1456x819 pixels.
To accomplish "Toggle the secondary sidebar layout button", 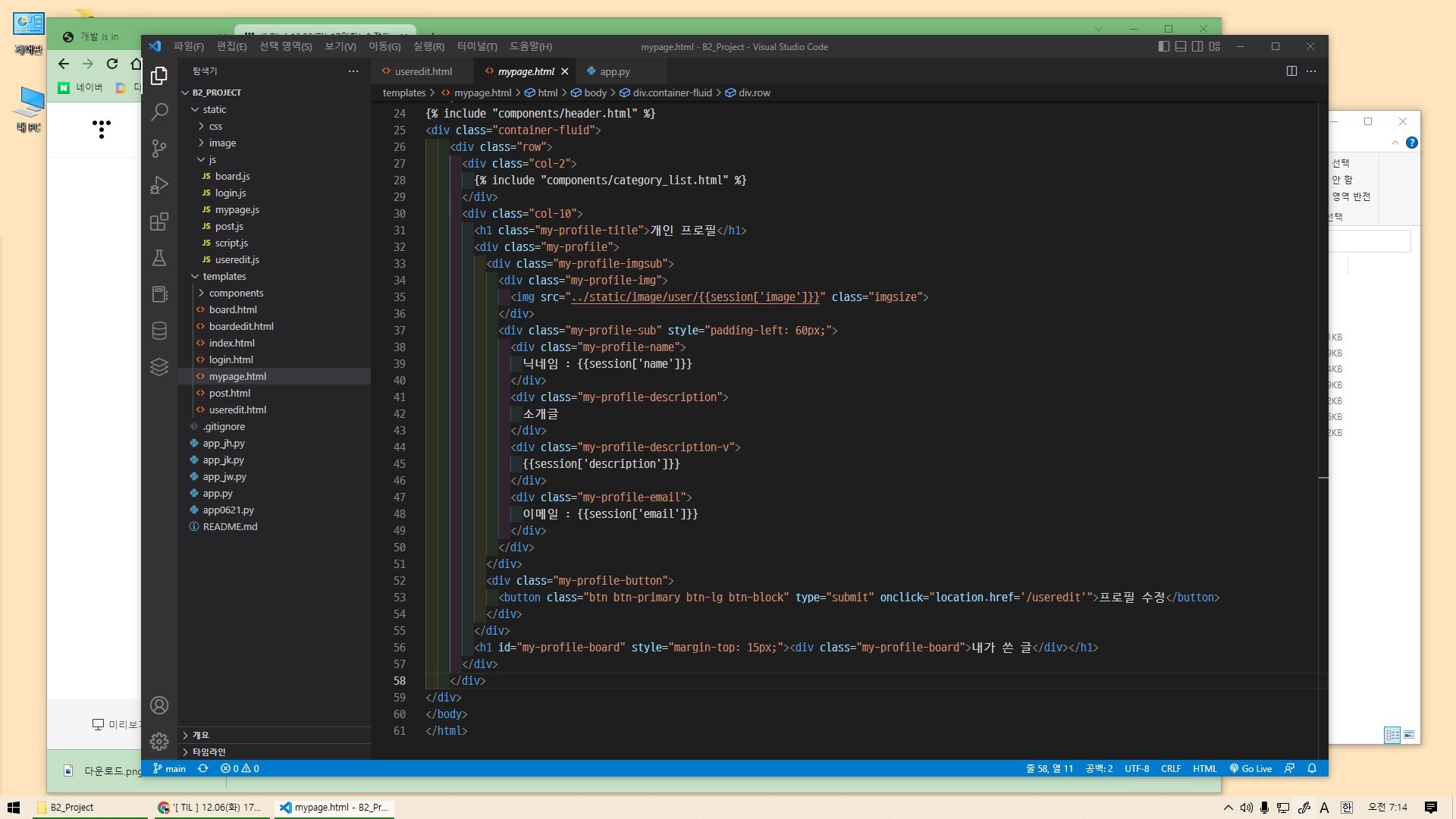I will (1197, 47).
